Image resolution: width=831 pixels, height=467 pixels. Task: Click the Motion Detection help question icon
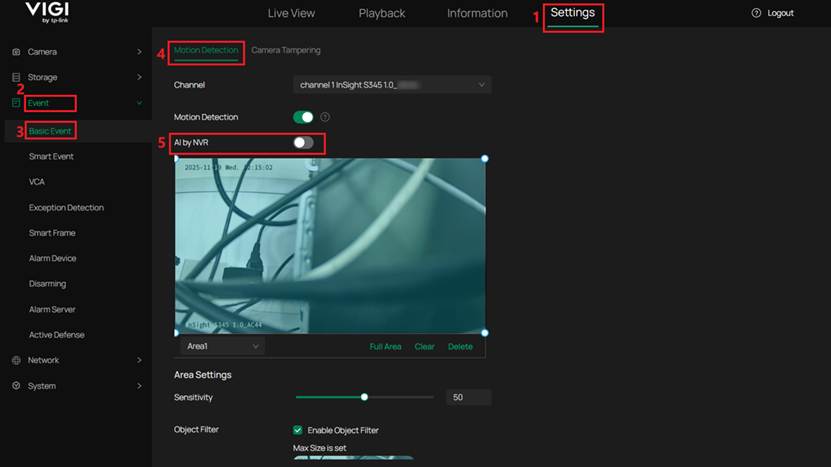(325, 117)
